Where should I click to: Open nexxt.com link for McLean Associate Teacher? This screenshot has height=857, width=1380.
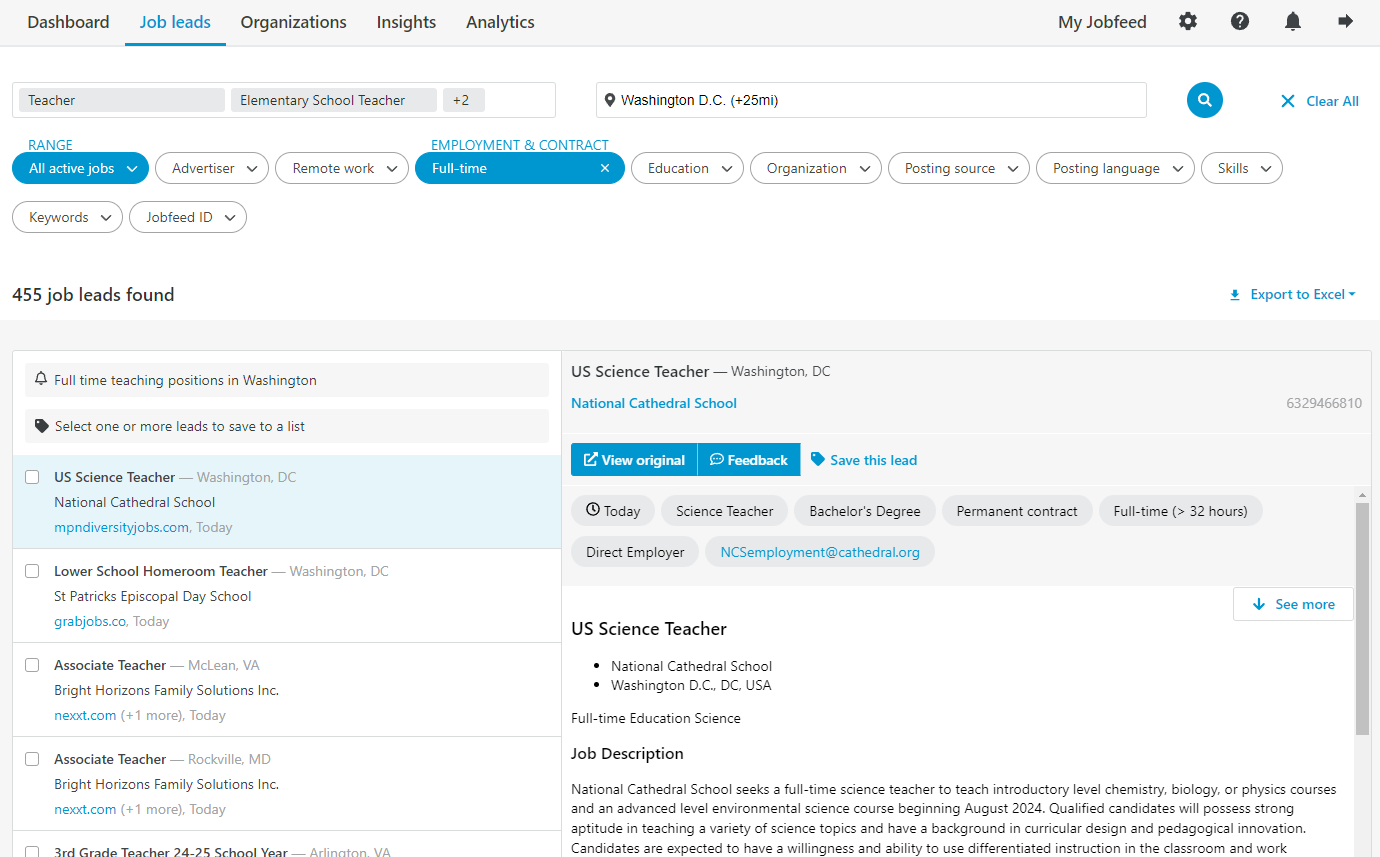click(x=85, y=715)
